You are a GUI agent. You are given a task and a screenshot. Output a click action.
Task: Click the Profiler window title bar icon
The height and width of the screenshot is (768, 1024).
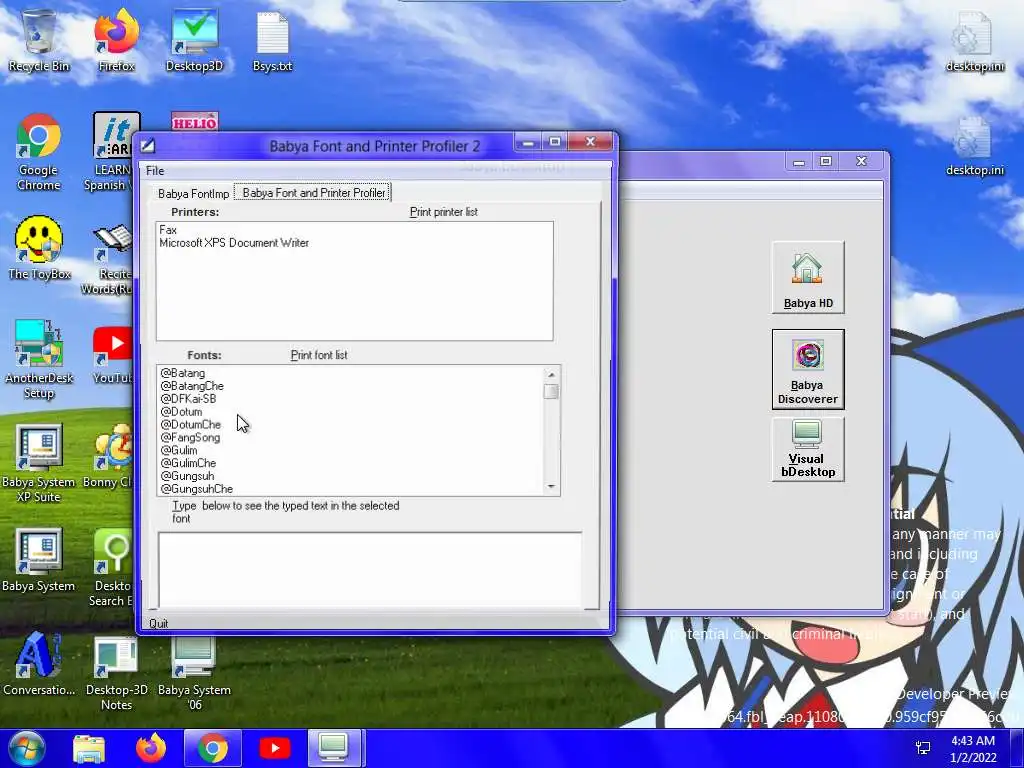(x=148, y=146)
